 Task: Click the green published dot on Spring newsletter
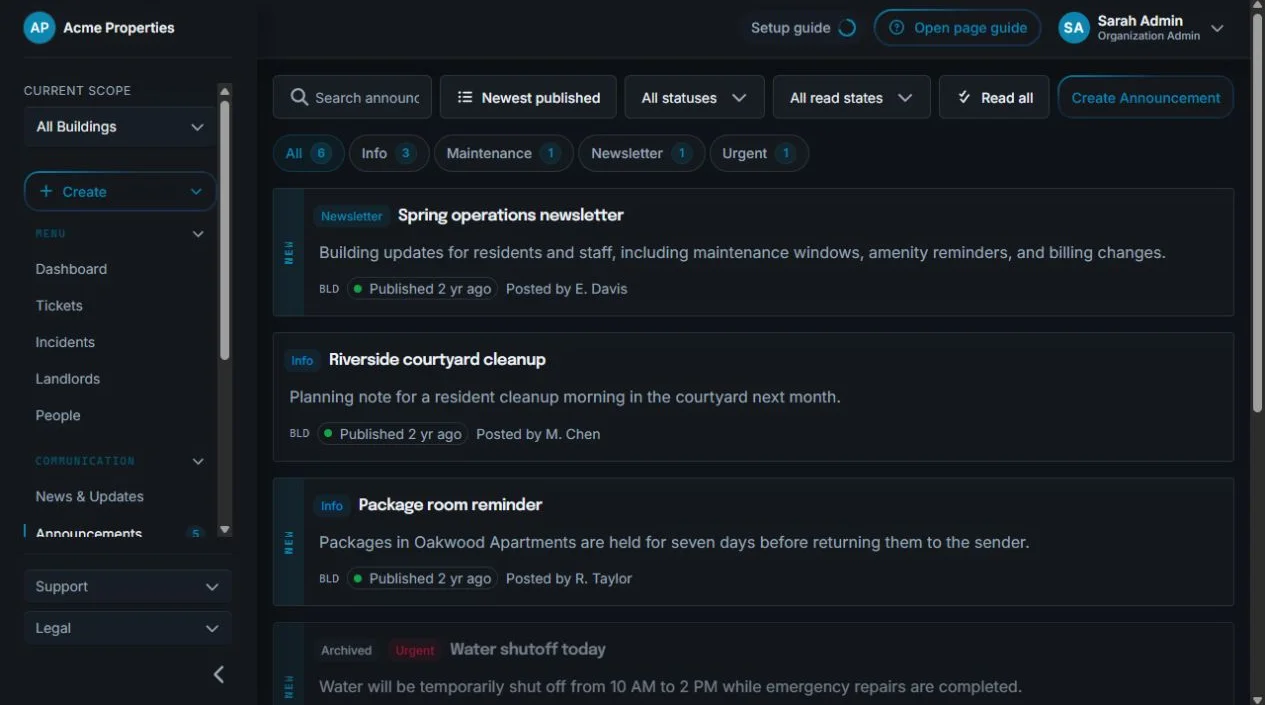coord(358,289)
